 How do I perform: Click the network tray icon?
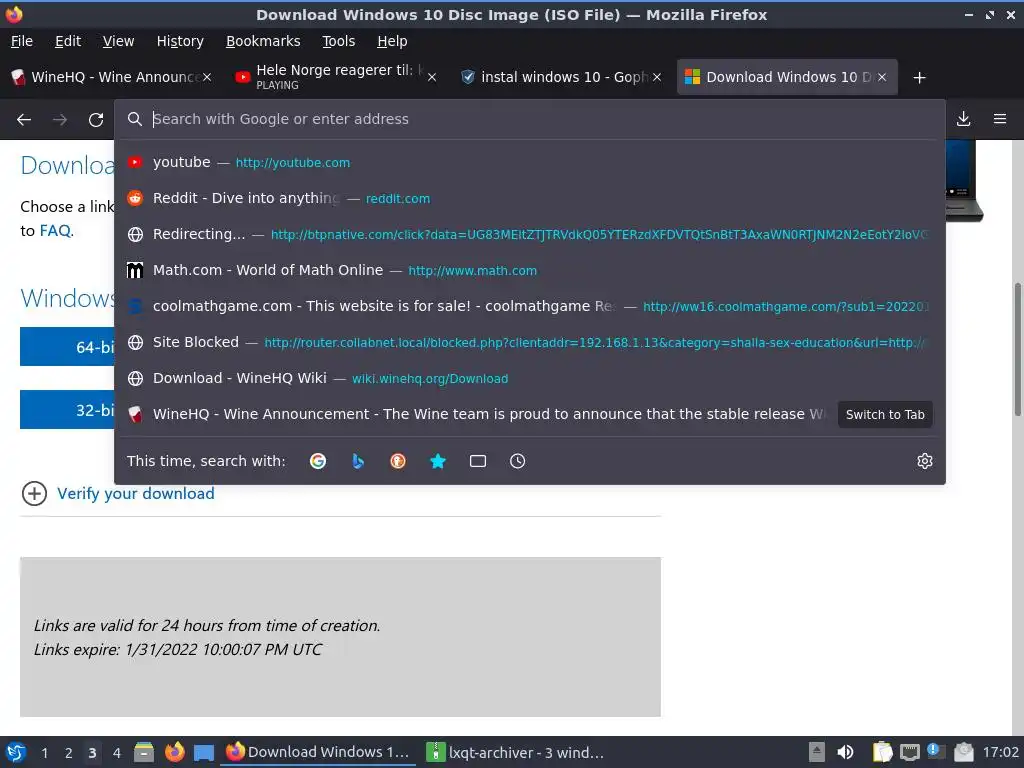click(910, 752)
